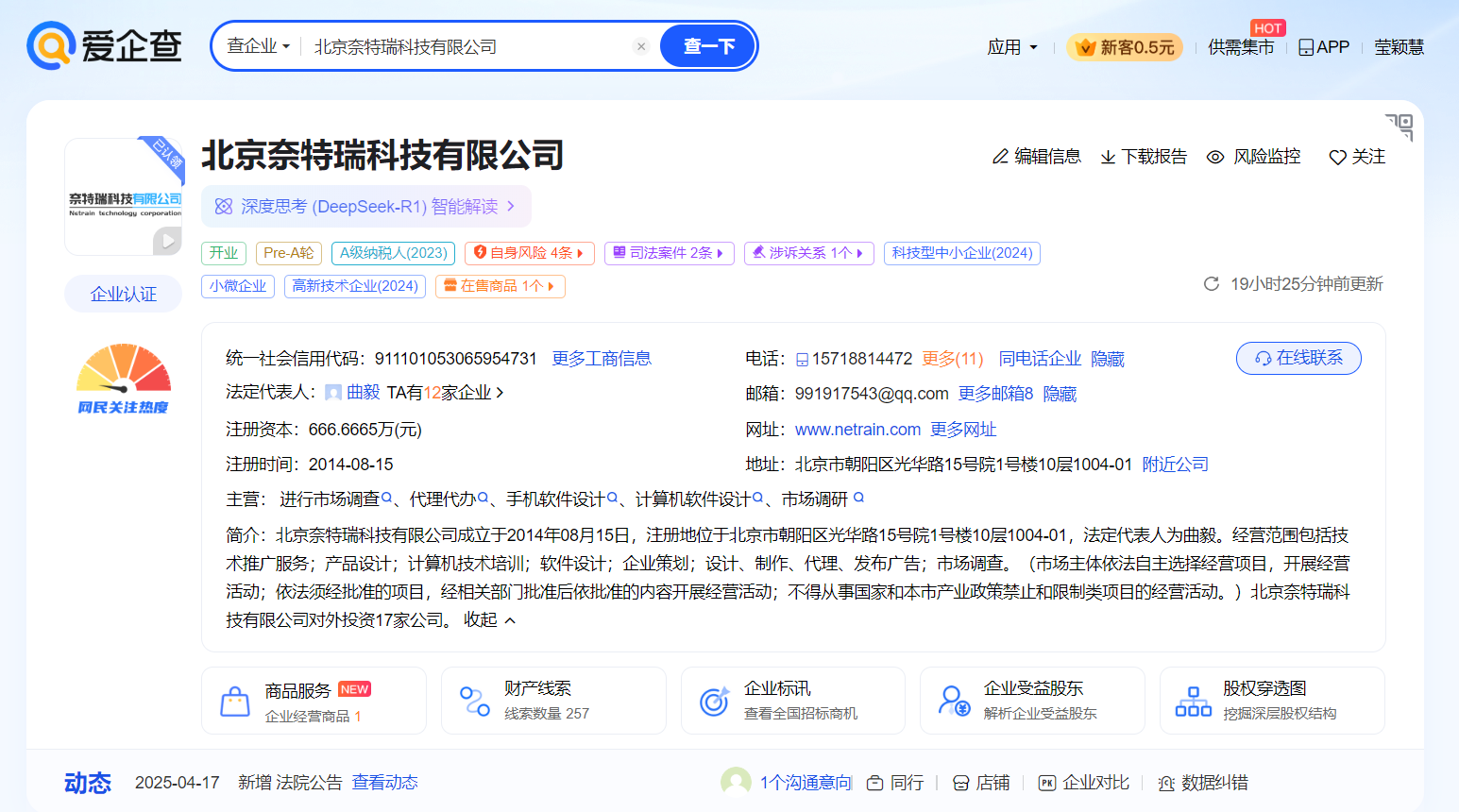Play the company logo video thumbnail
Screen dimensions: 1459x812
167,241
